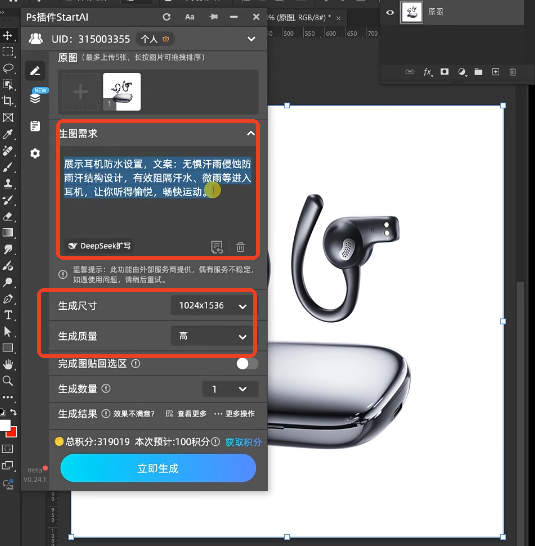Screen dimensions: 535x546
Task: Click the 获取积分 link
Action: point(243,442)
